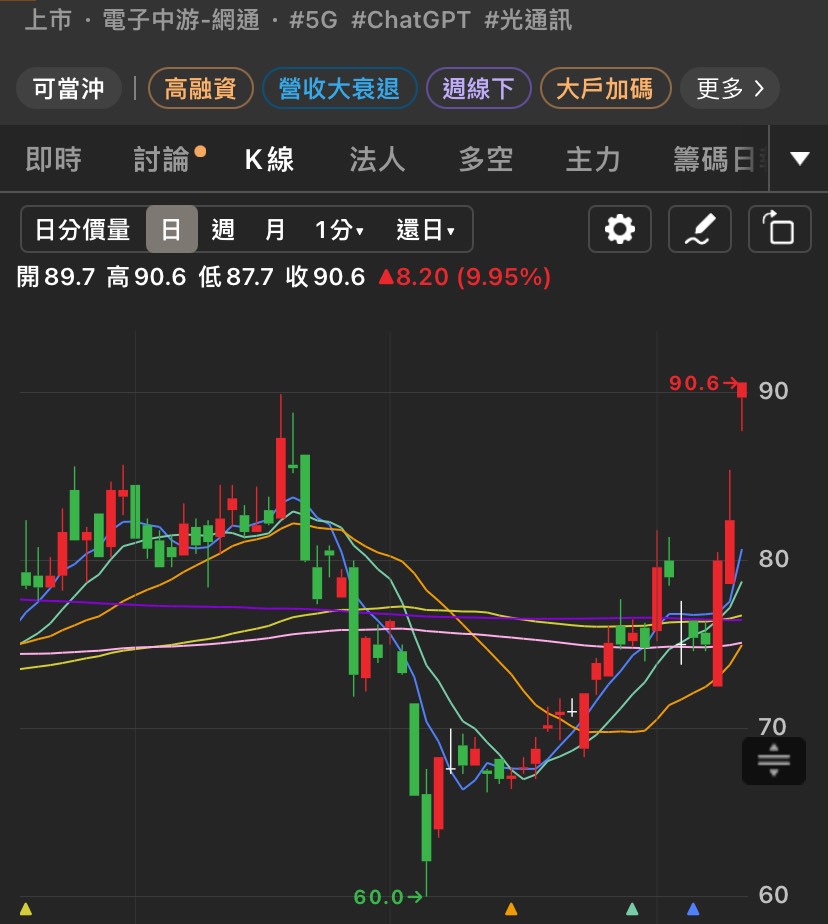The width and height of the screenshot is (828, 924).
Task: Switch to the 討論 tab
Action: click(x=161, y=159)
